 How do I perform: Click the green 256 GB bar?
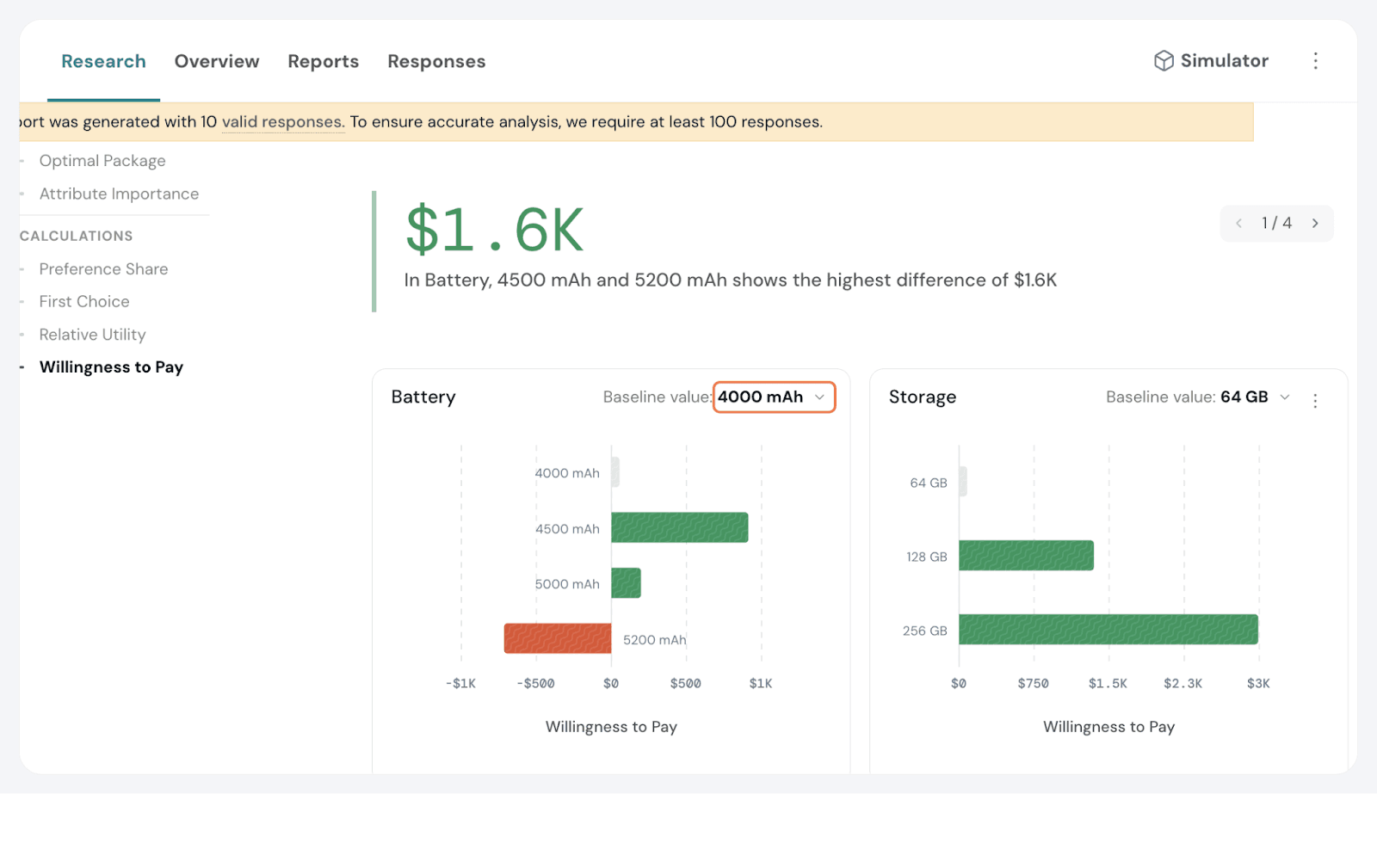tap(1108, 630)
